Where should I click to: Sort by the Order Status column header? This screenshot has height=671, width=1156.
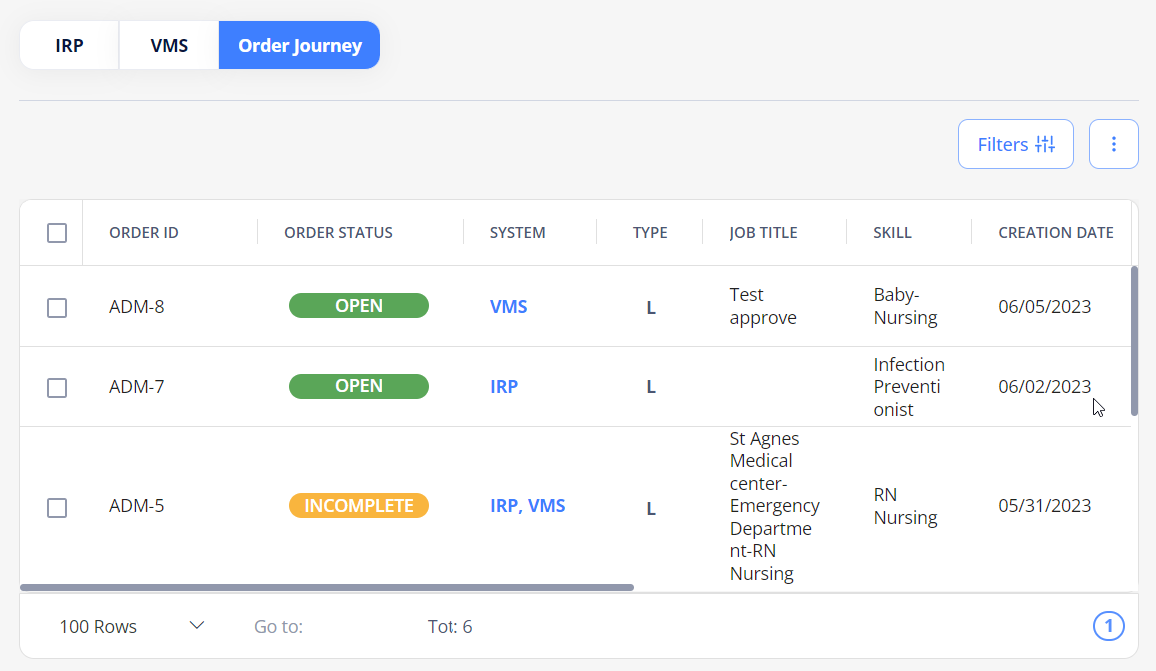click(x=338, y=233)
